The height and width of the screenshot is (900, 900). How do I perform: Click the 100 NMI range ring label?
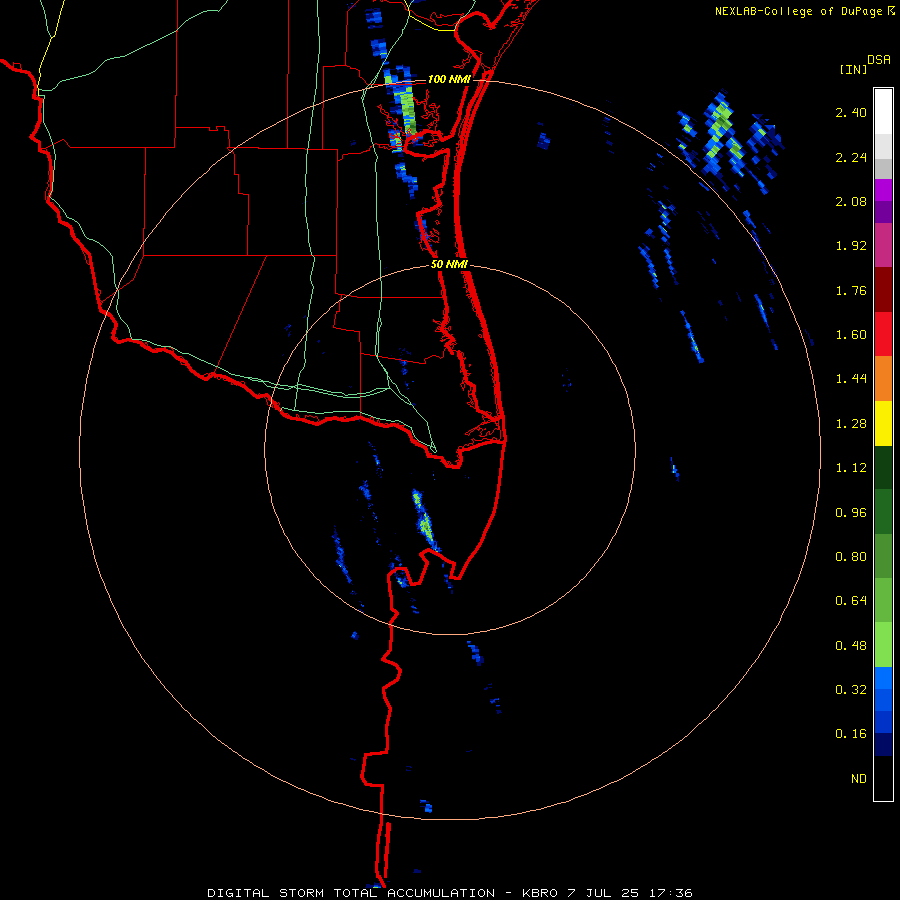tap(449, 79)
